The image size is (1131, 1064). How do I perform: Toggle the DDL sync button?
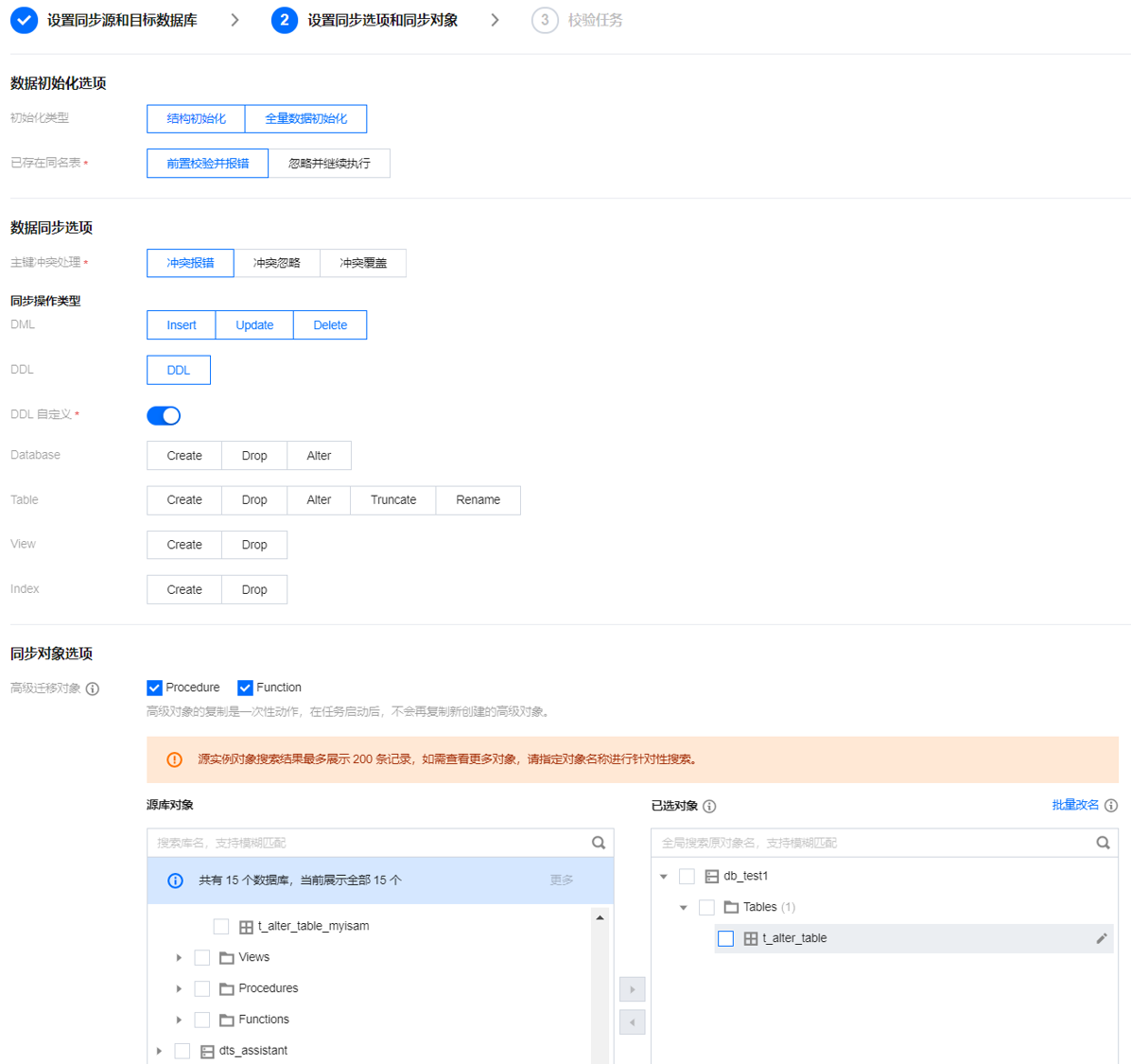click(179, 370)
